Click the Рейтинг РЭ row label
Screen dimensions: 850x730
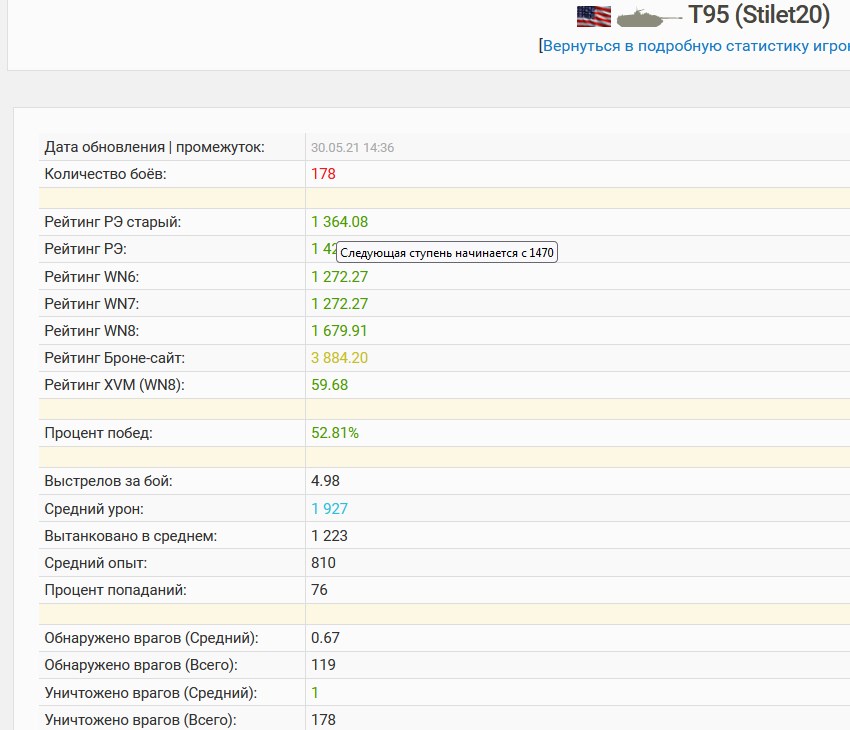(86, 249)
